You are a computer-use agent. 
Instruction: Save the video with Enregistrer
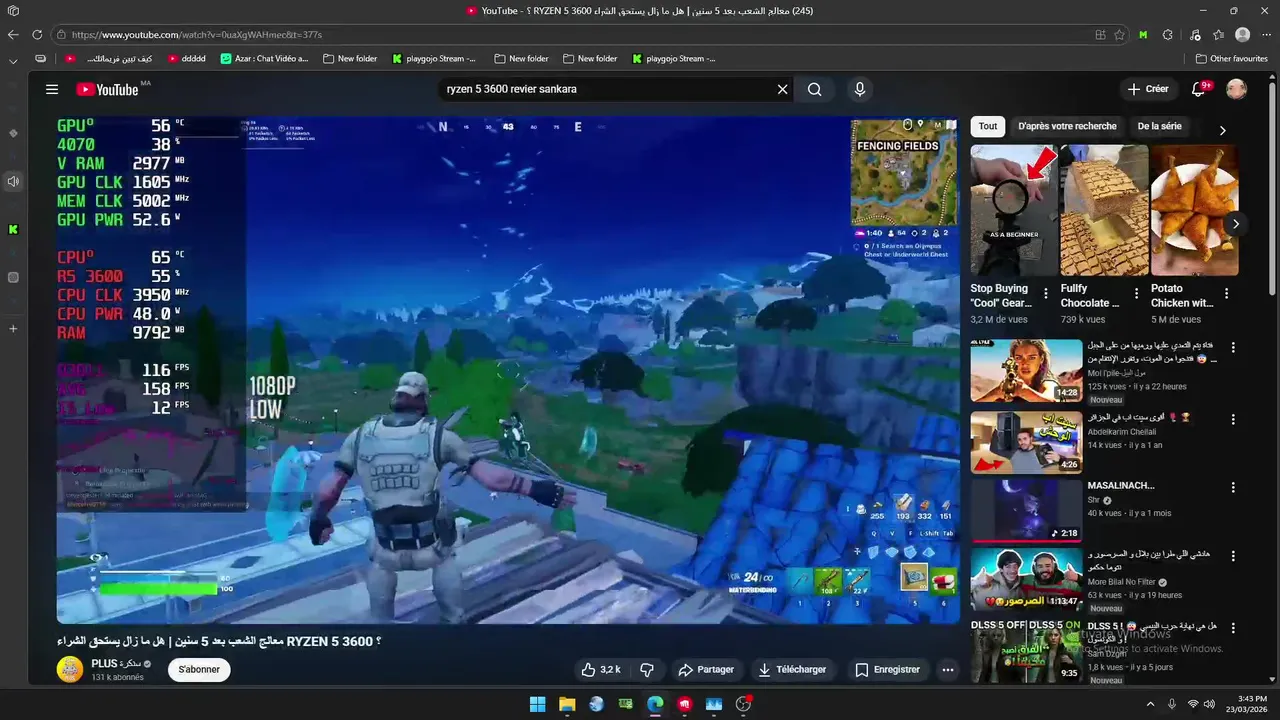tap(887, 669)
